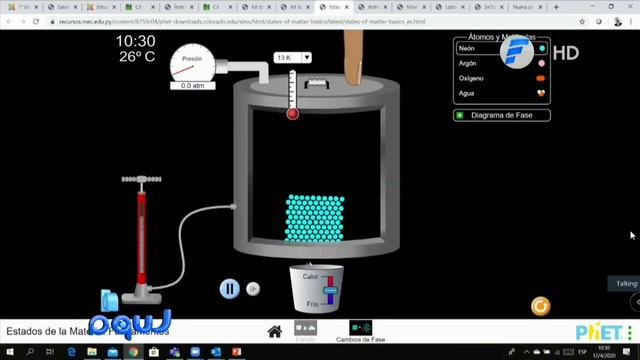Click the step-forward button beside pause
Image resolution: width=640 pixels, height=360 pixels.
pyautogui.click(x=253, y=289)
